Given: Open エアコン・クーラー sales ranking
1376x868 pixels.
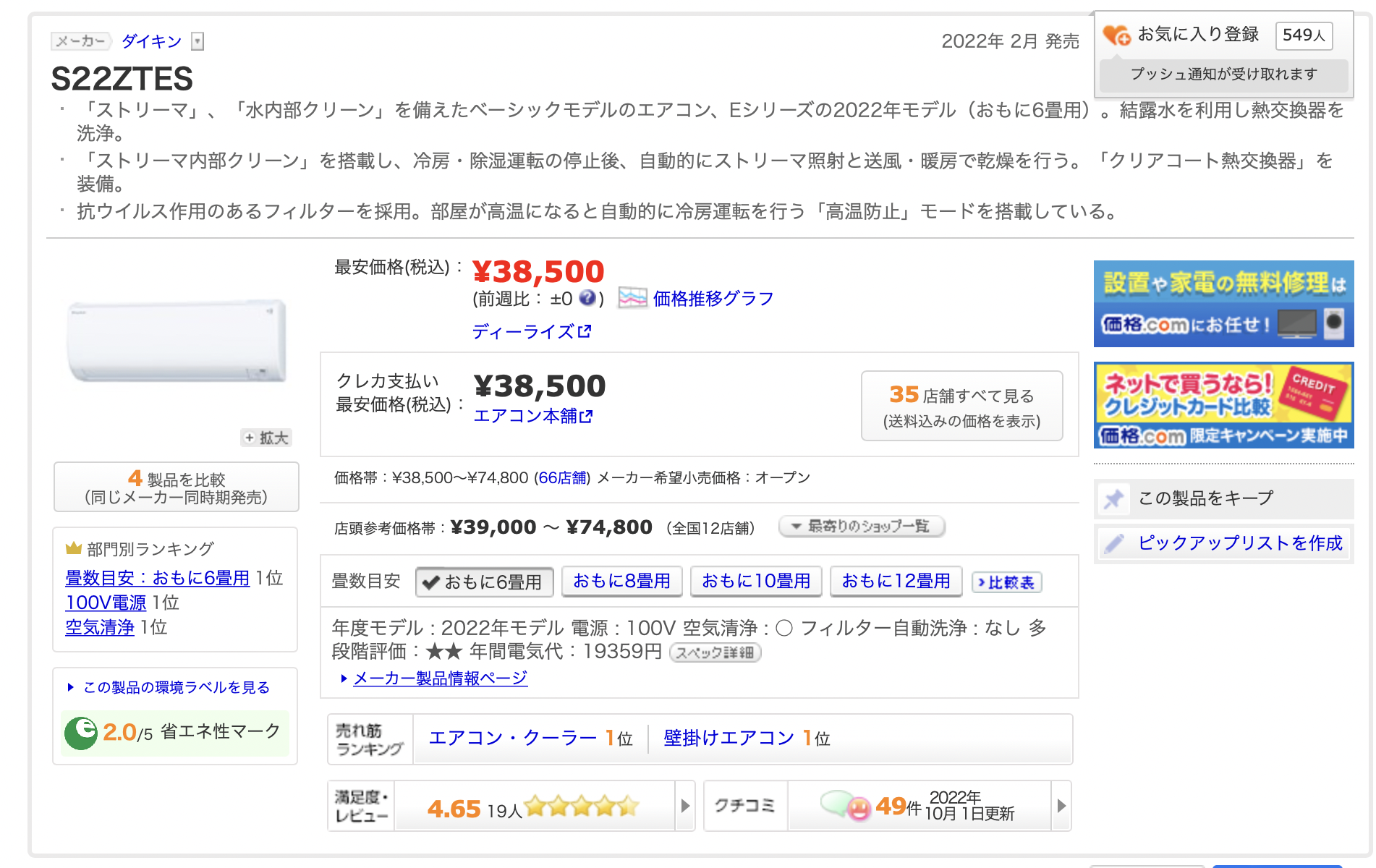Looking at the screenshot, I should (513, 738).
